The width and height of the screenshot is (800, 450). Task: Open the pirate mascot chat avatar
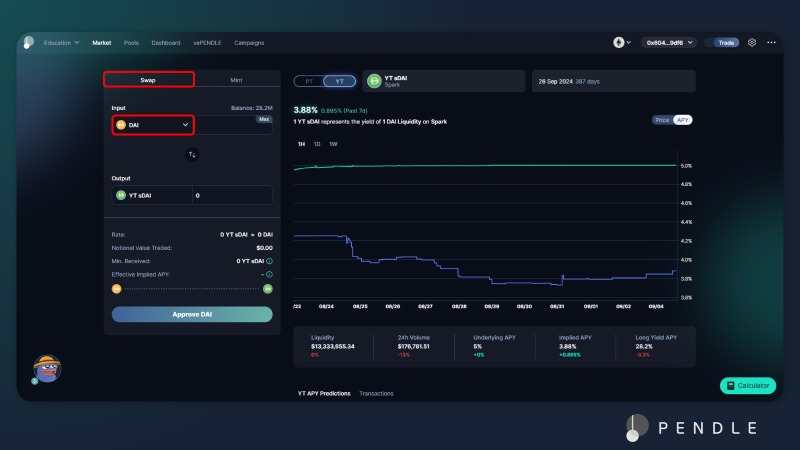click(x=47, y=368)
